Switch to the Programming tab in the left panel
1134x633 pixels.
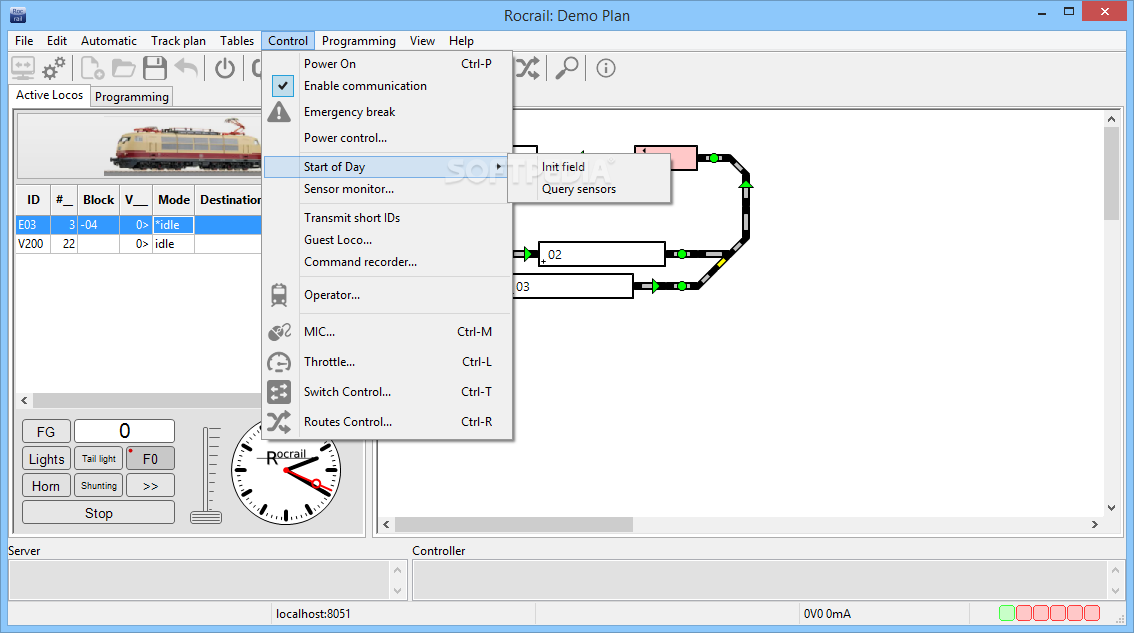coord(132,96)
